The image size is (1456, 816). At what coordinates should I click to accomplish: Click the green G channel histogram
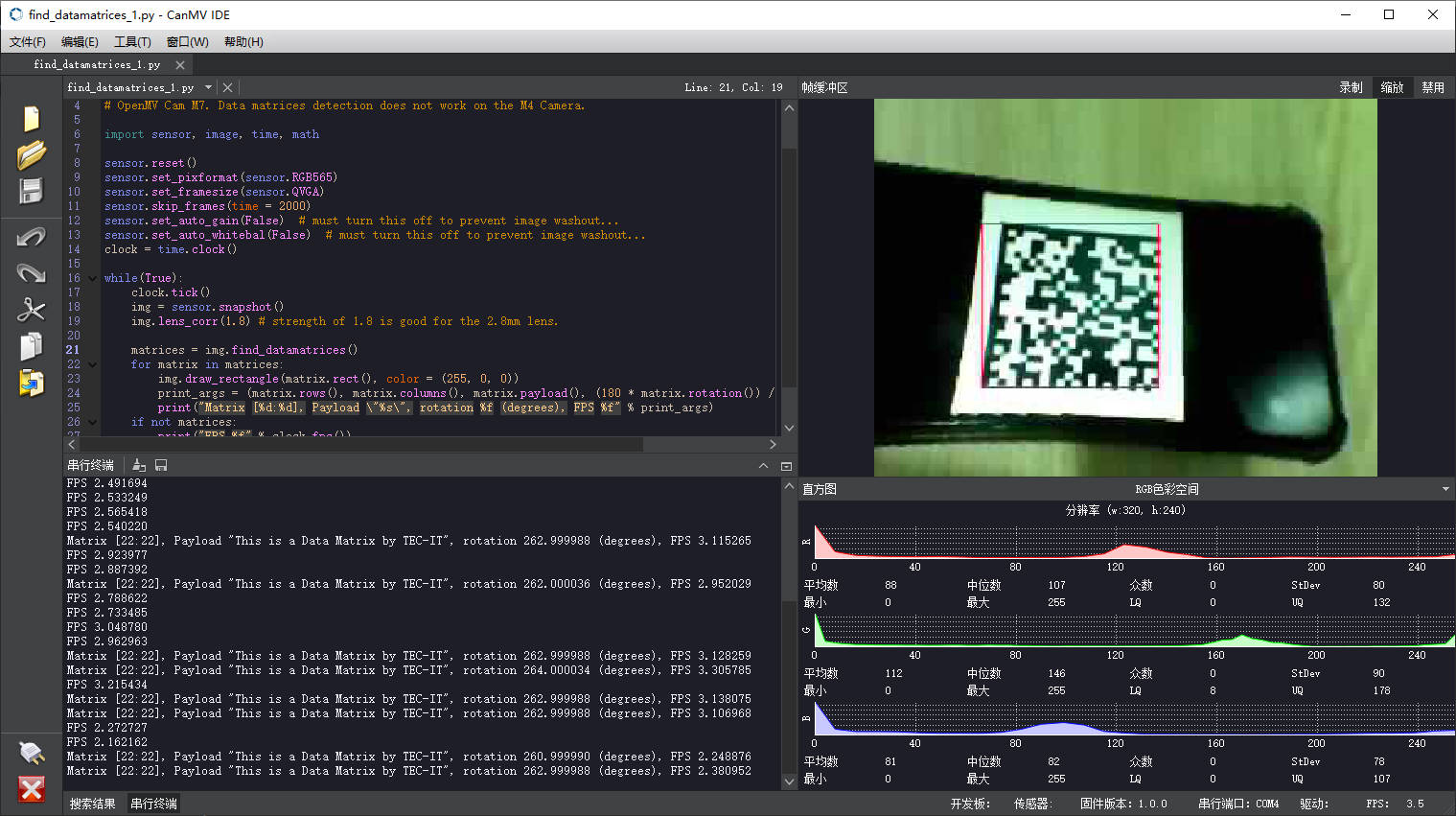(x=1134, y=629)
